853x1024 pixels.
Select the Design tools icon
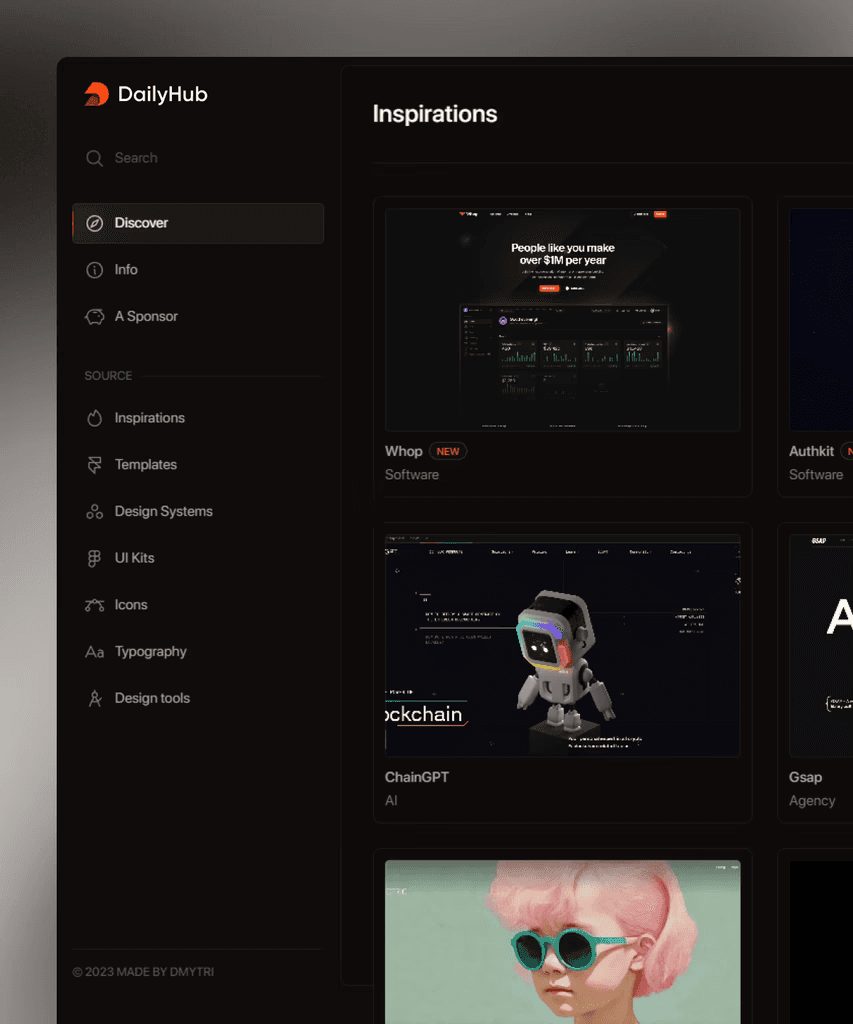(x=95, y=697)
